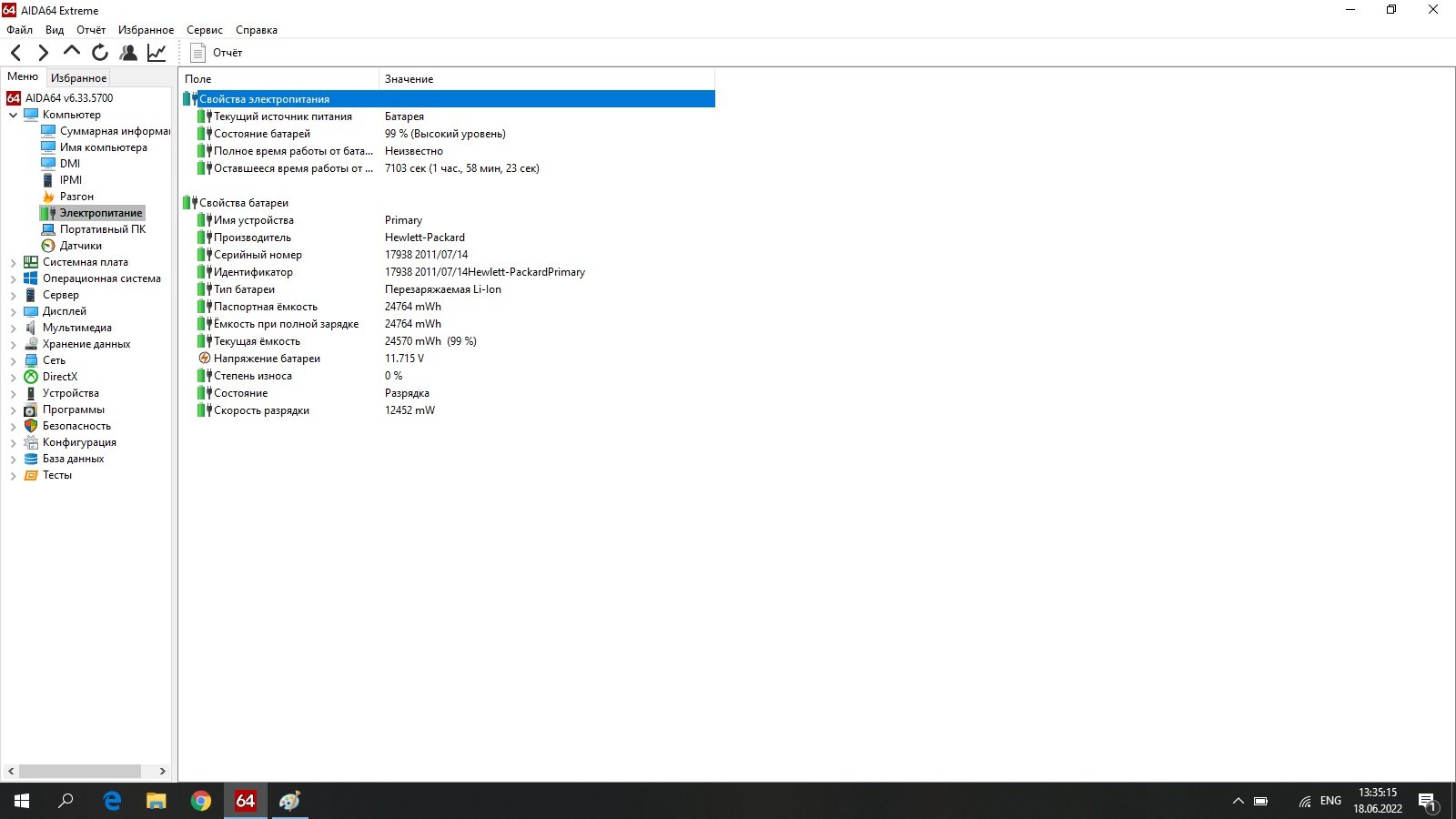This screenshot has height=819, width=1456.
Task: Expand the Системная плата tree node
Action: [13, 262]
